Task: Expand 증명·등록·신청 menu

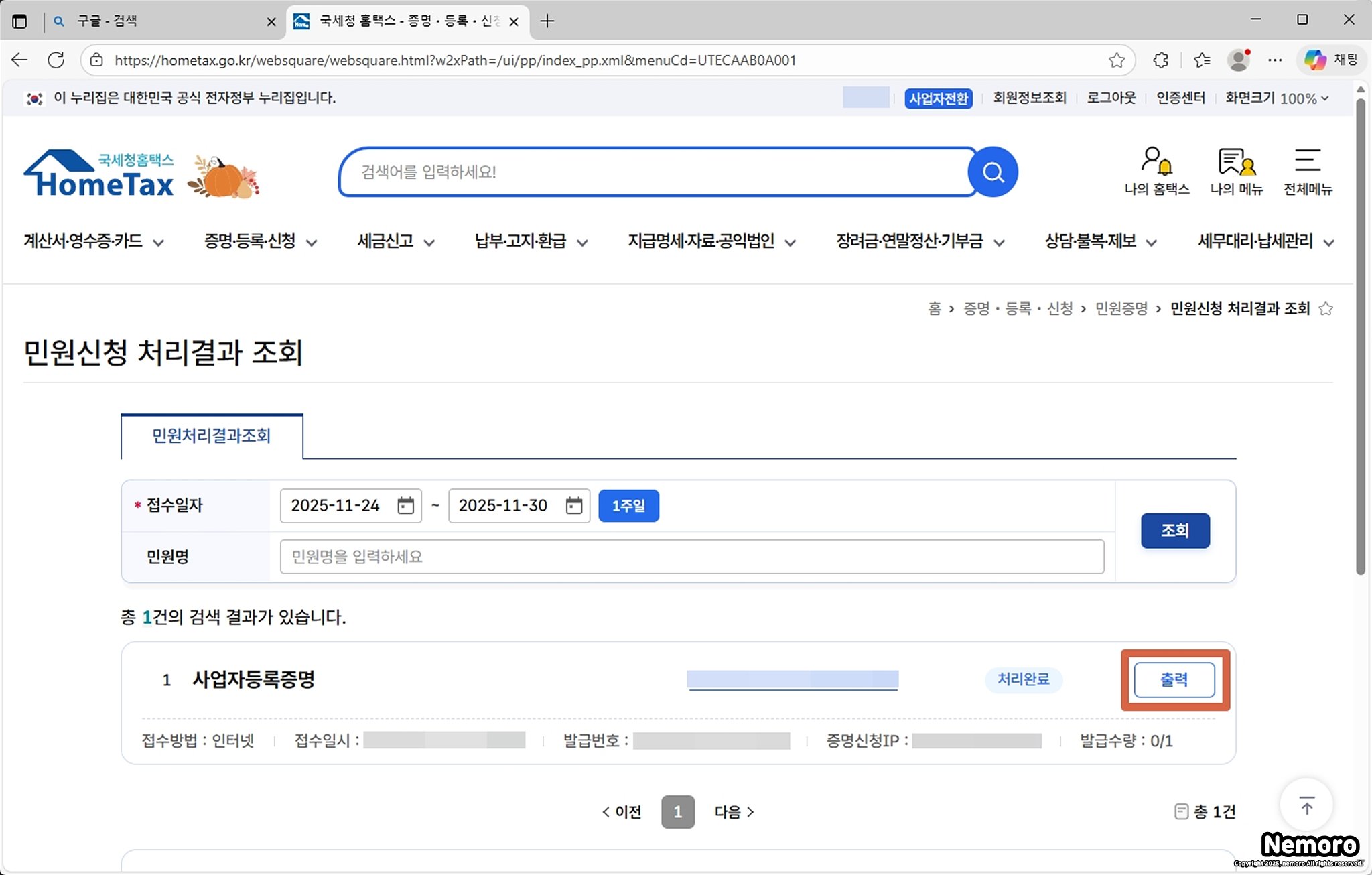Action: tap(260, 241)
